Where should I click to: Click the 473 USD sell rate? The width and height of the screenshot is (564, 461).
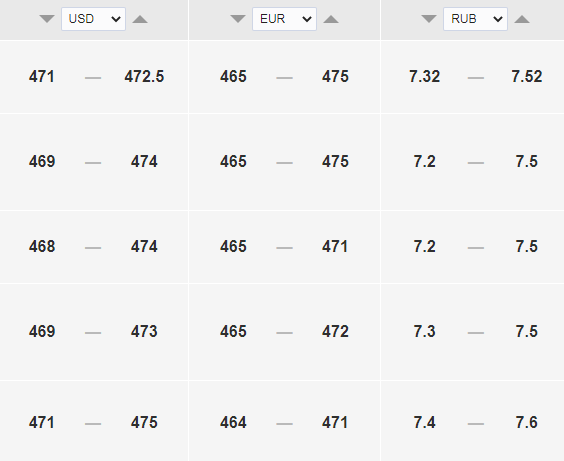coord(144,332)
